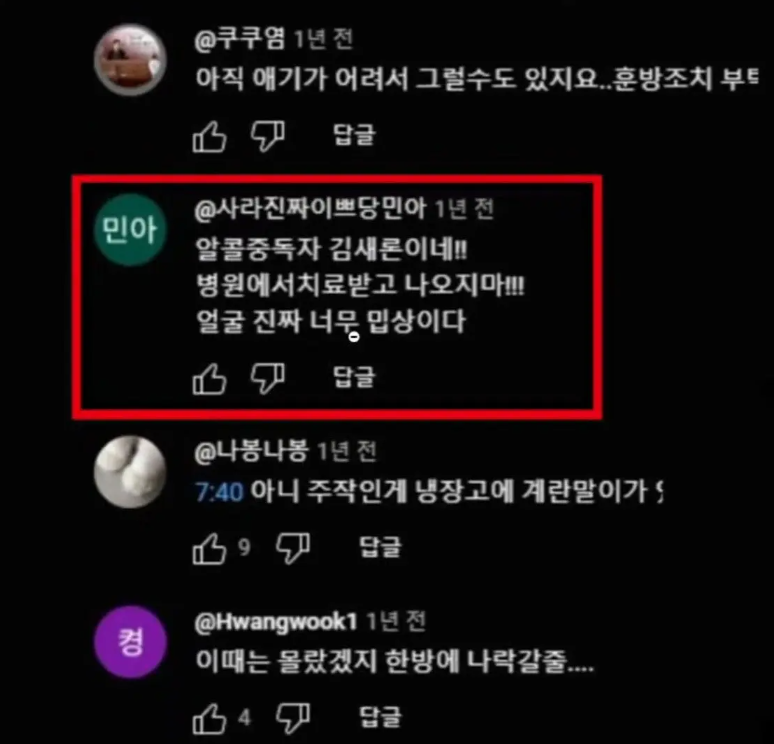Viewport: 774px width, 744px height.
Task: Open the @Hwangwook1 username profile
Action: (275, 622)
